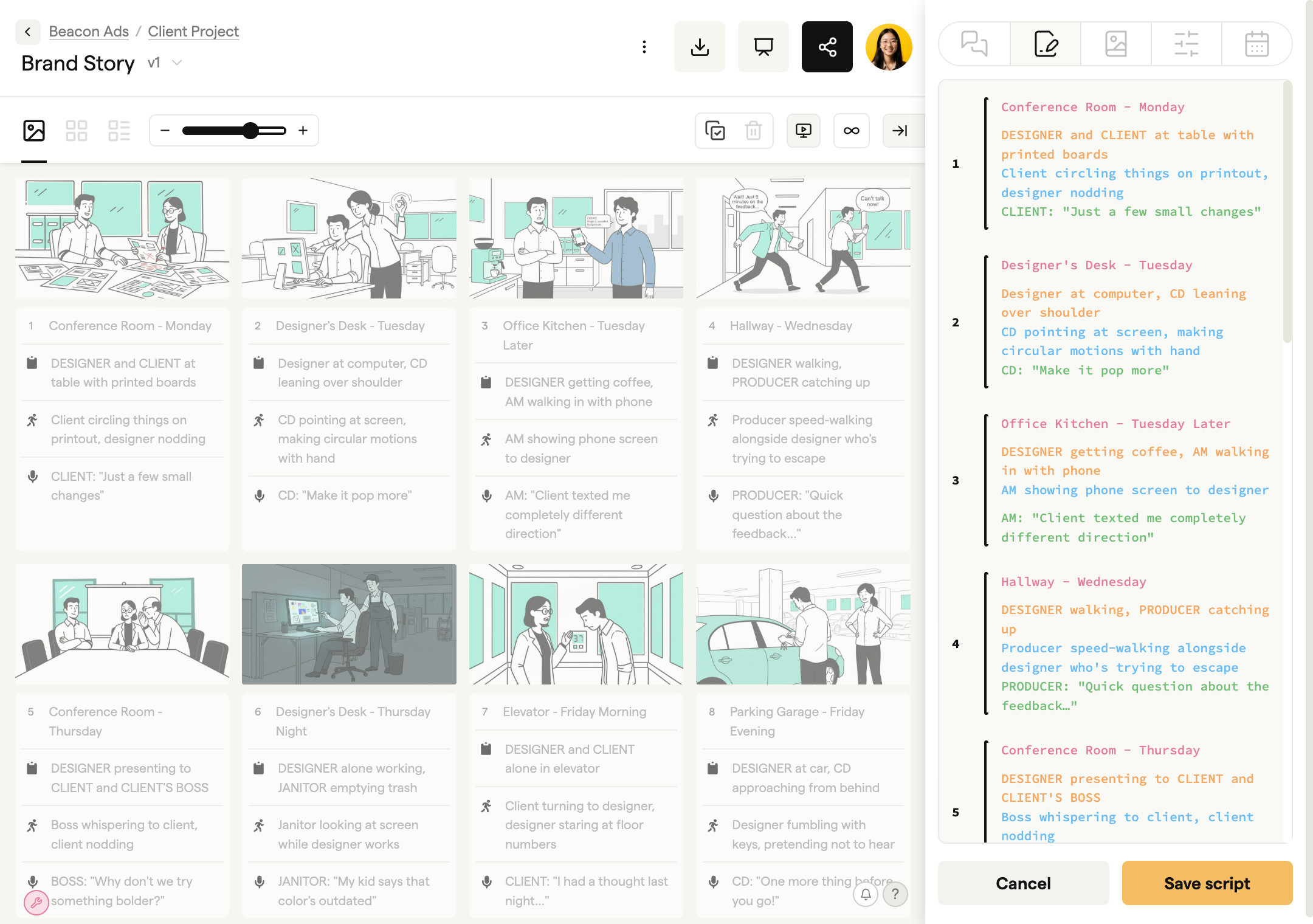Navigate to Beacon Ads breadcrumb
The width and height of the screenshot is (1313, 924).
[89, 31]
